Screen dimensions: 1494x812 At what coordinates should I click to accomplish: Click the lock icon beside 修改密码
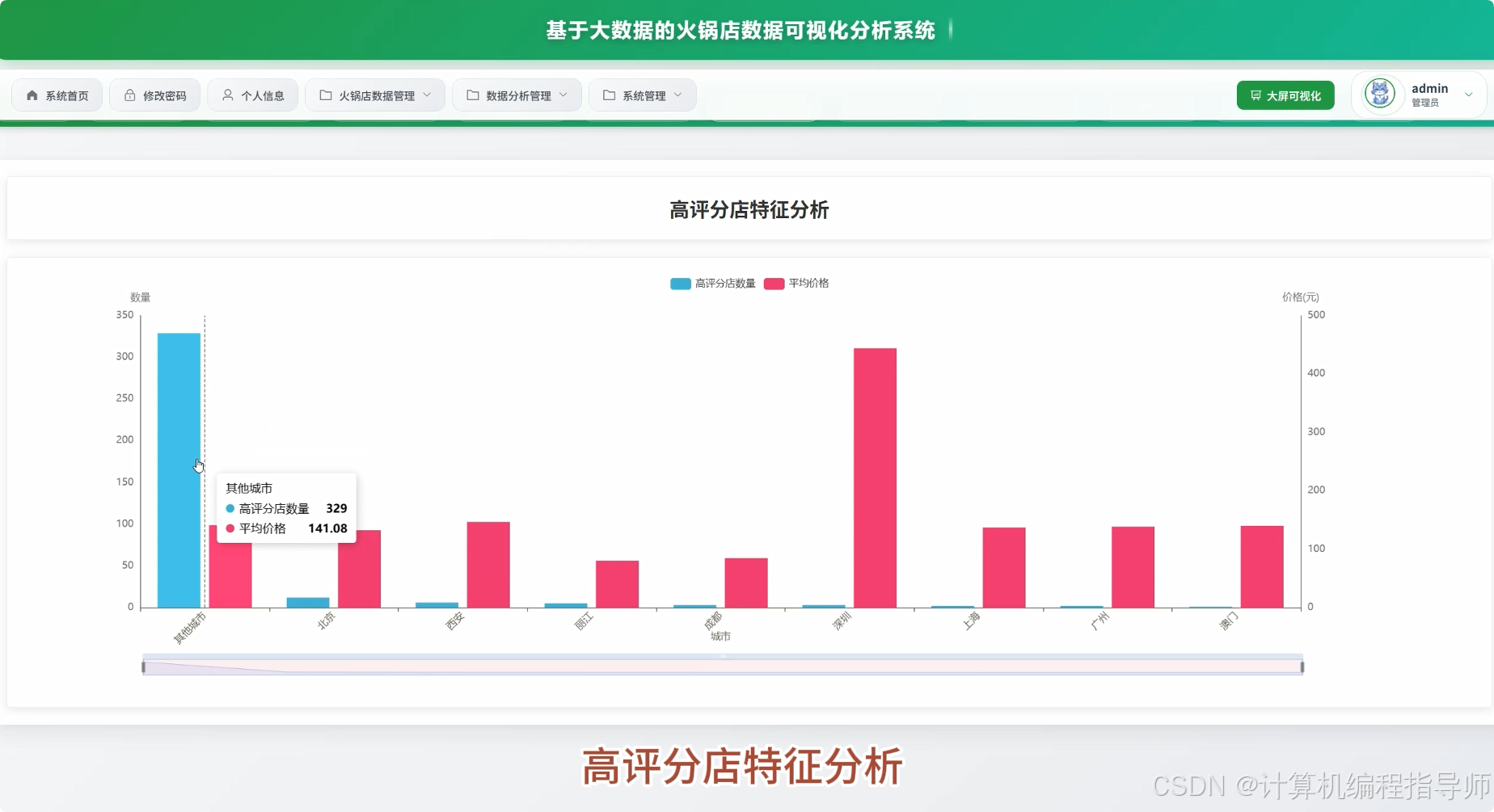coord(129,95)
